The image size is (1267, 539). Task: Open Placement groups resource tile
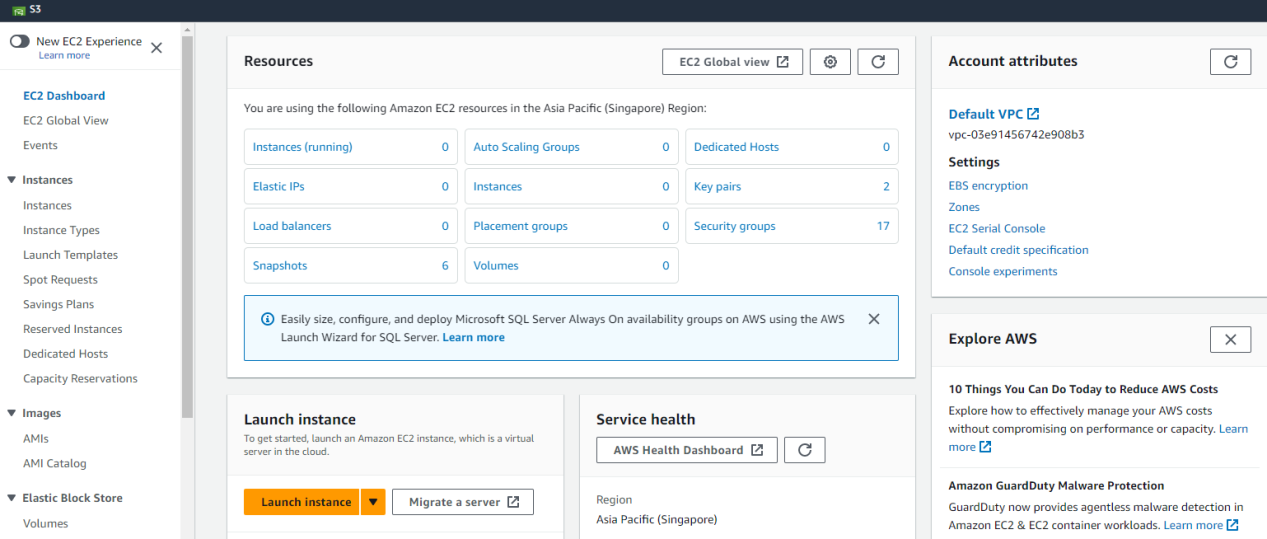[572, 226]
